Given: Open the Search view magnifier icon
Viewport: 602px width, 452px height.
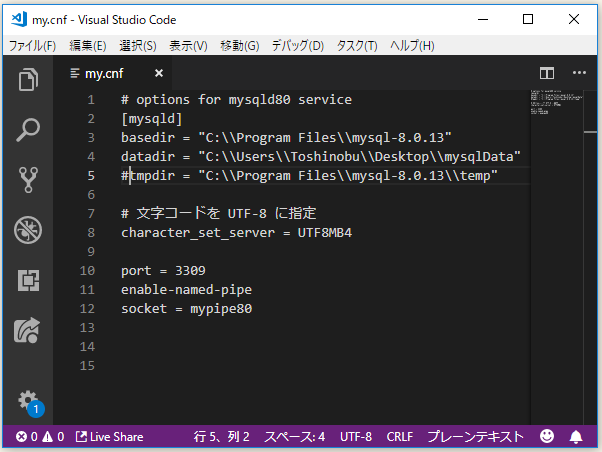Looking at the screenshot, I should [x=28, y=130].
